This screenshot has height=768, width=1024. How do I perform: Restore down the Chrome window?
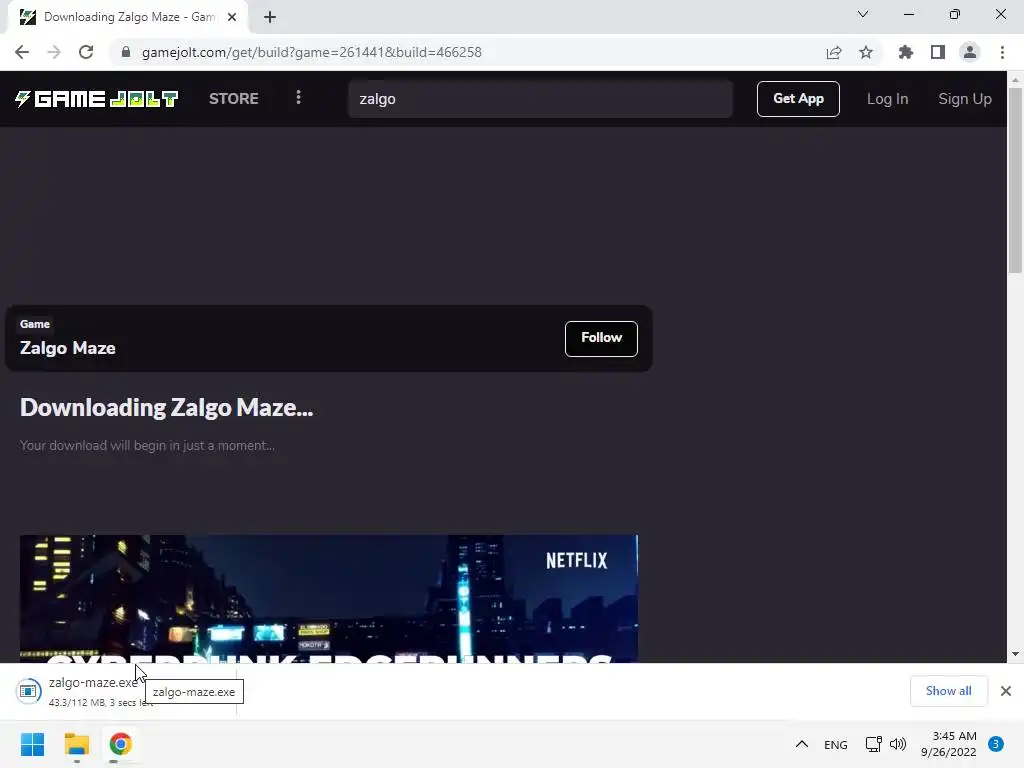click(x=955, y=14)
